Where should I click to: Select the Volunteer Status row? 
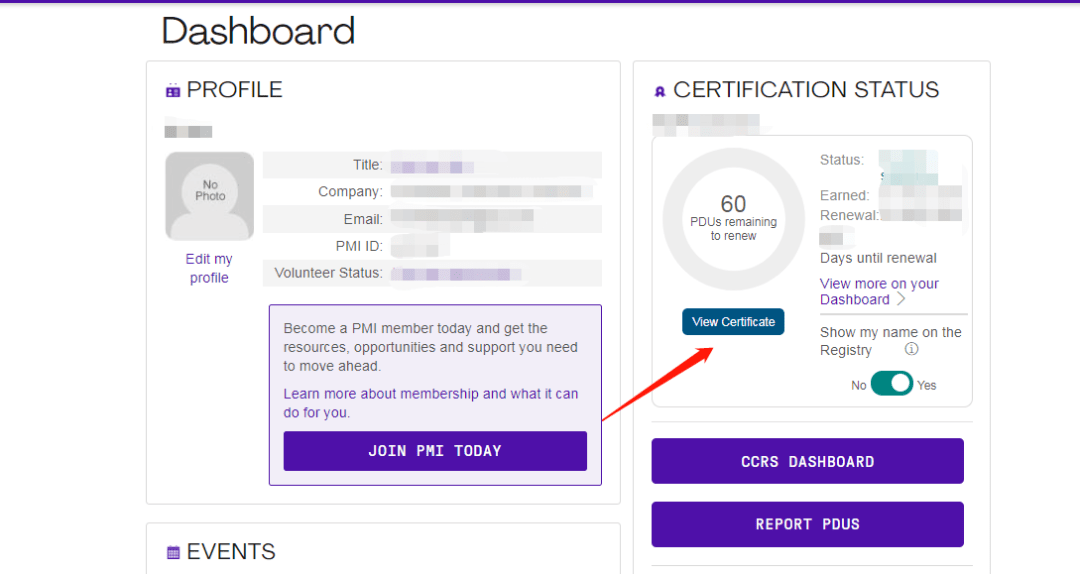coord(432,273)
